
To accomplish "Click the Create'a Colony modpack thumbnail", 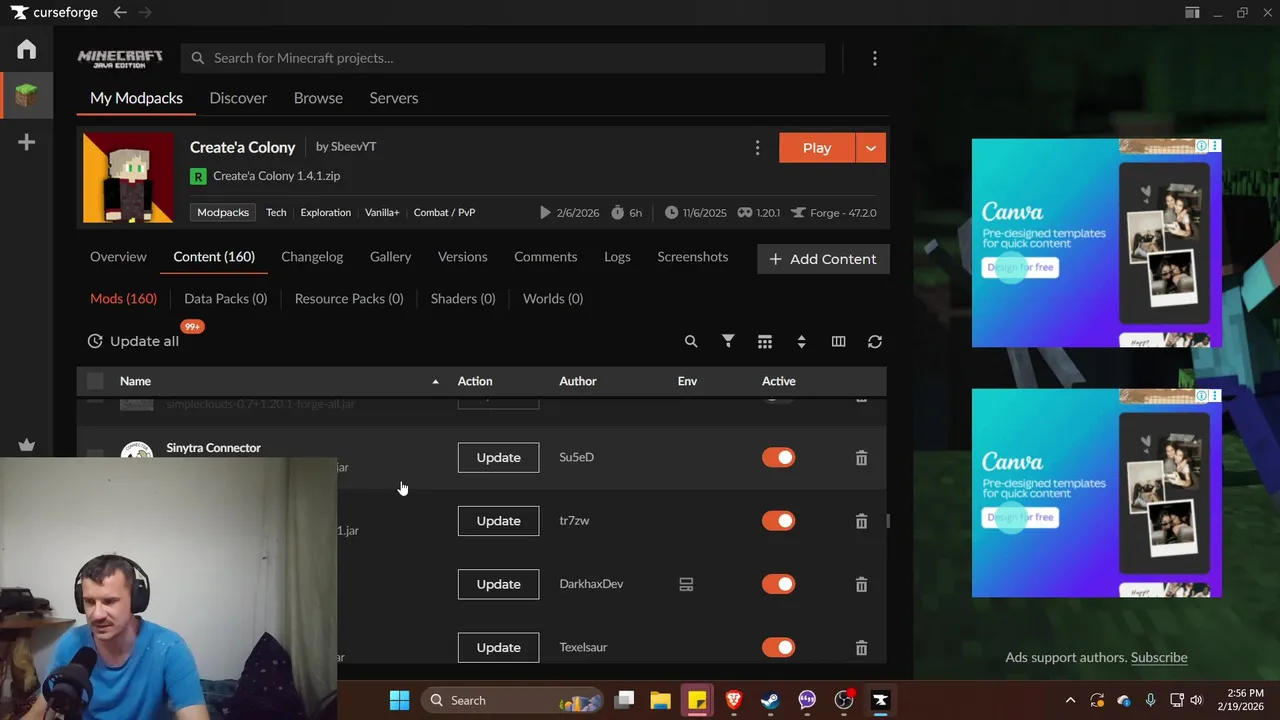I will (128, 177).
